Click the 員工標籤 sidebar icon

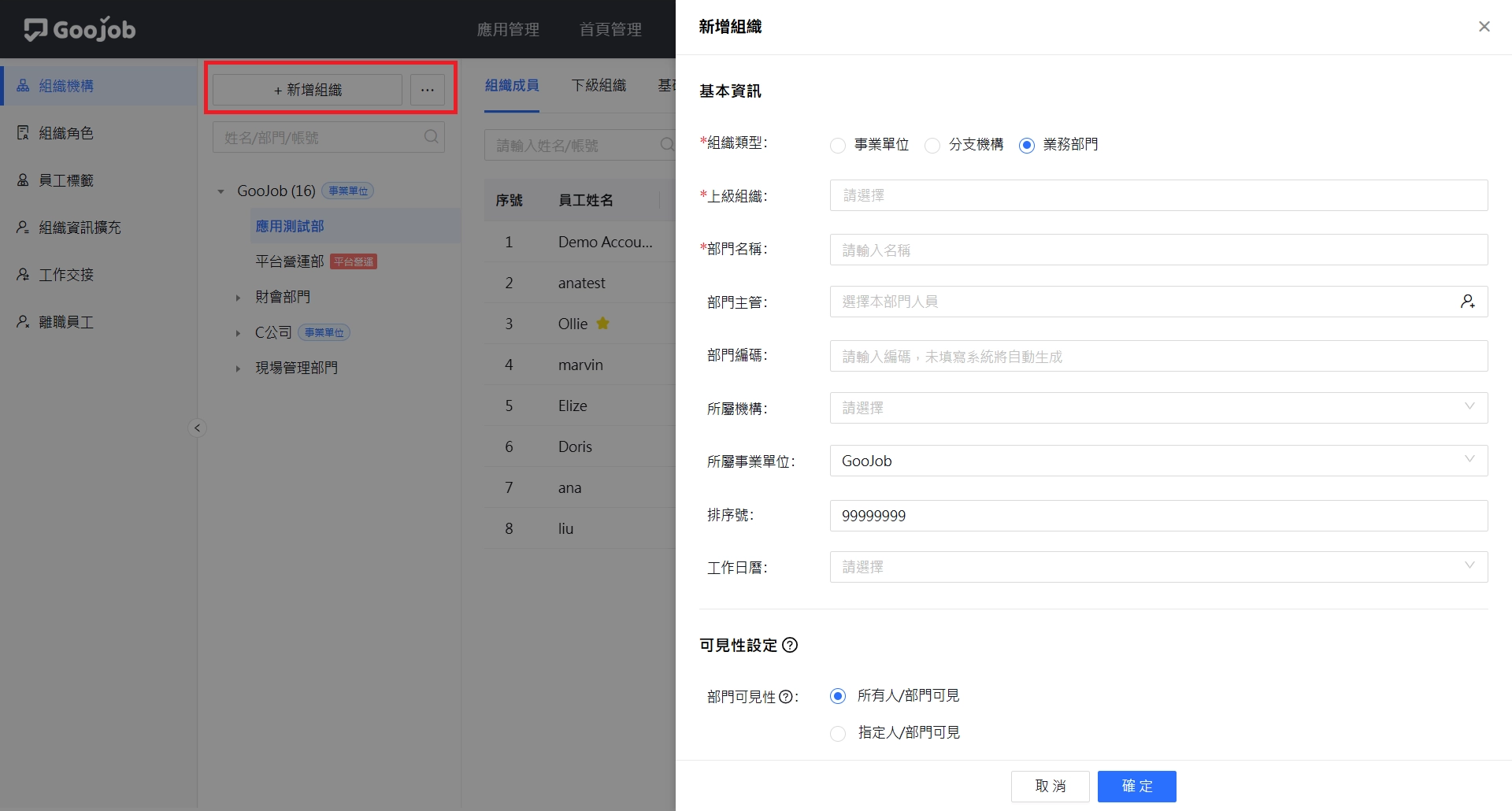pos(23,180)
